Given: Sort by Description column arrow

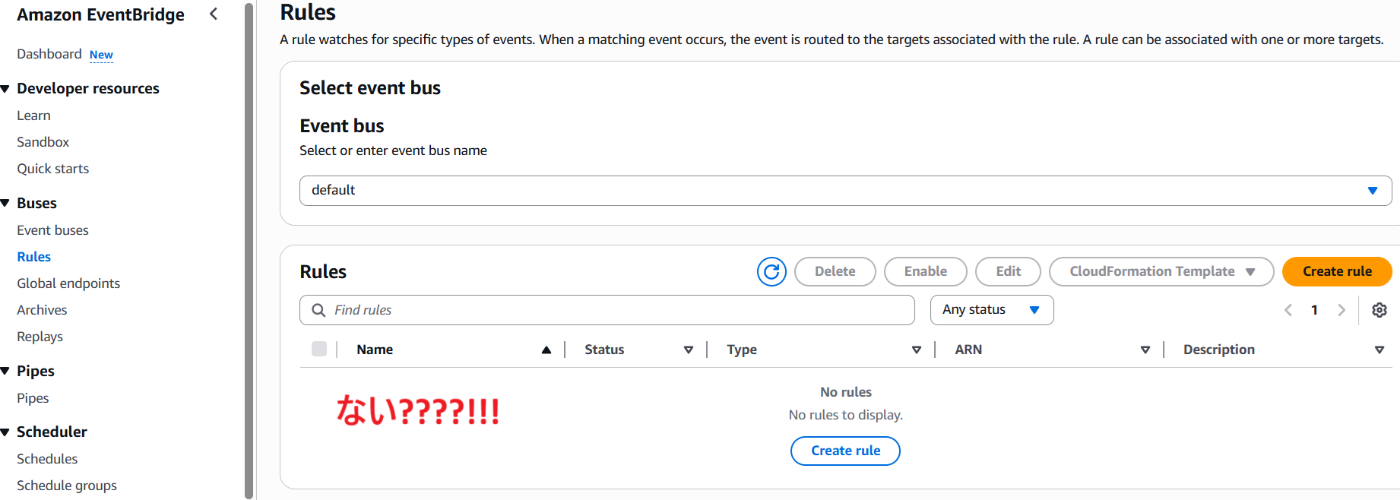Looking at the screenshot, I should (x=1379, y=350).
